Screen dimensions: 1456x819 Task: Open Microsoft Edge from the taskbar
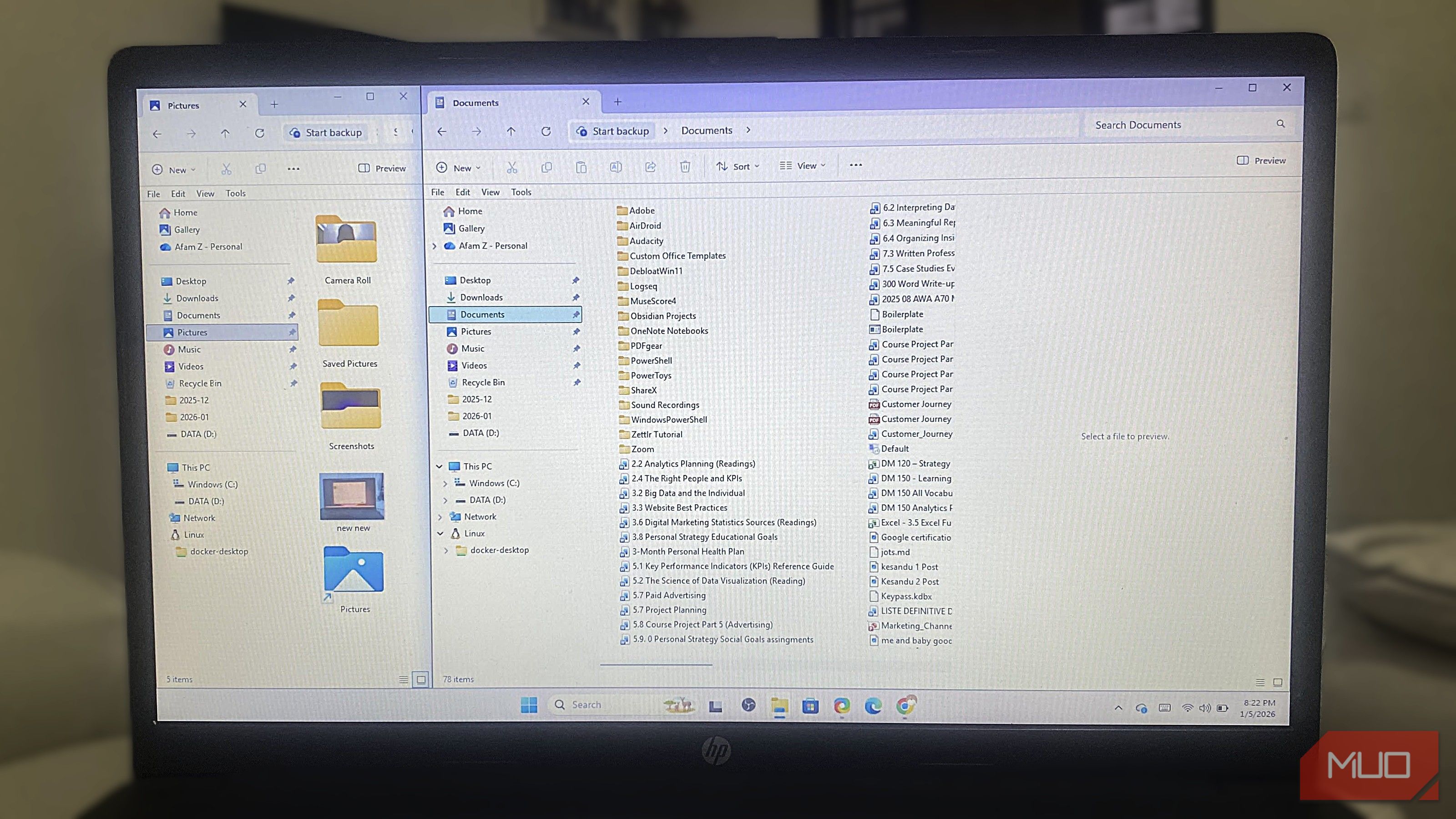tap(873, 705)
